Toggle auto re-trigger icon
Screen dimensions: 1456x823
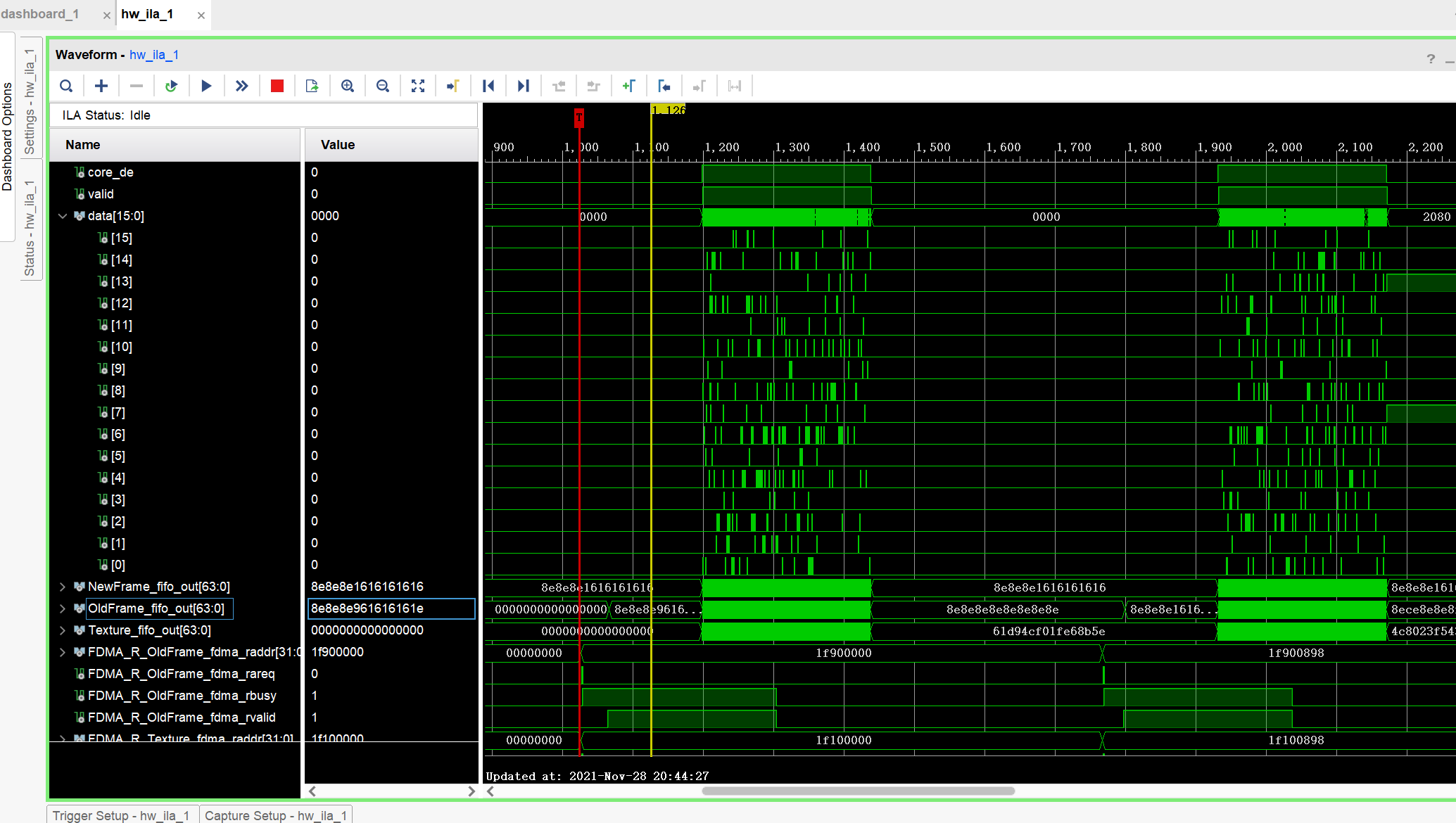pyautogui.click(x=171, y=86)
